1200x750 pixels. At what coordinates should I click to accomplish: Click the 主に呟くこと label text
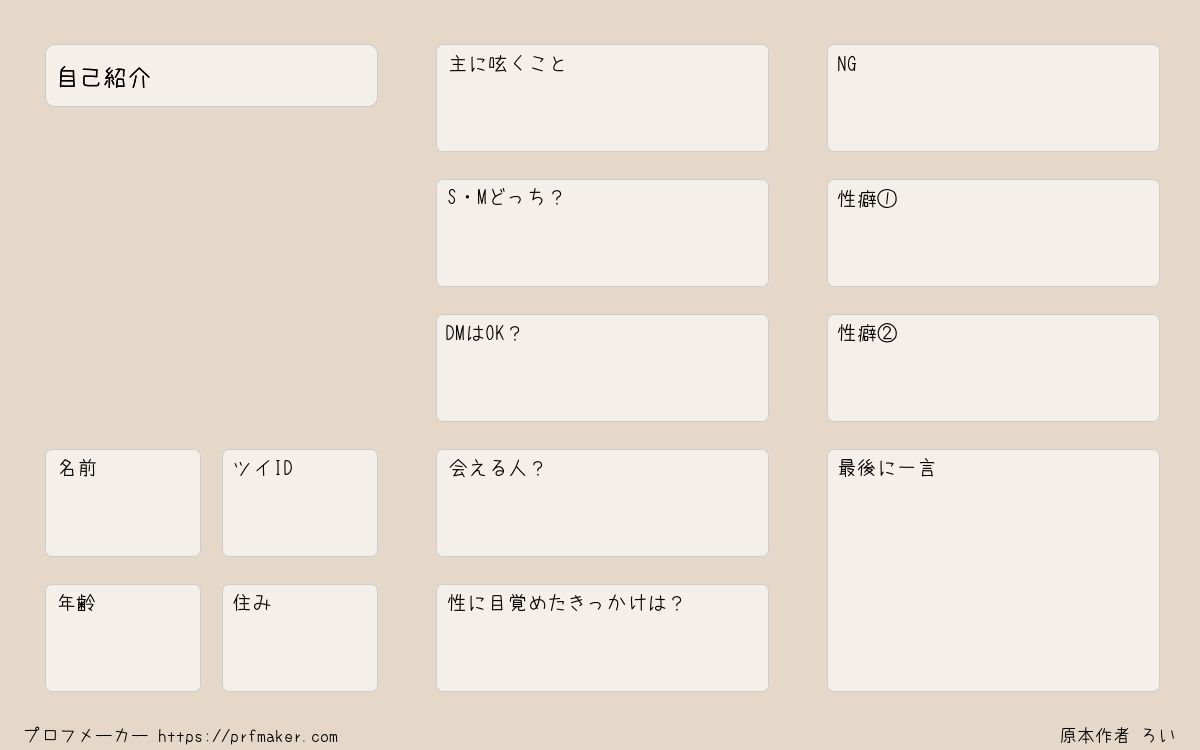tap(508, 64)
